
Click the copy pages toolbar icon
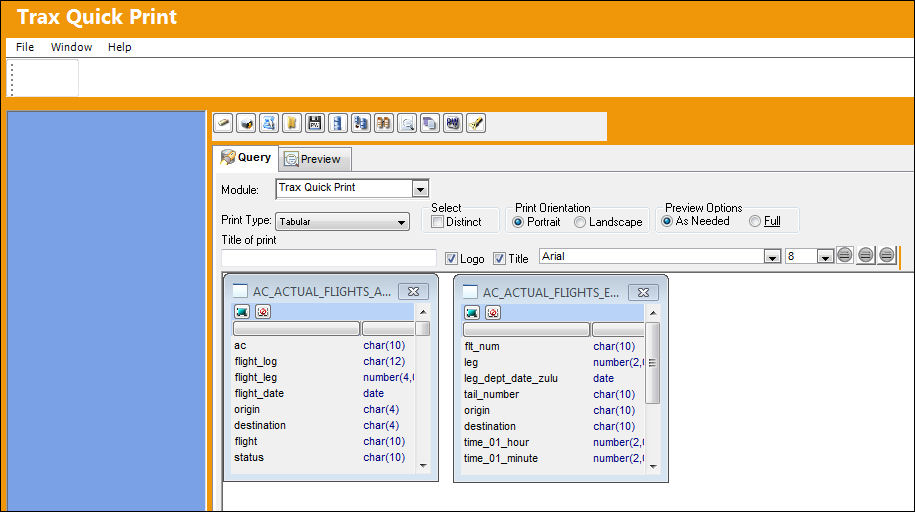(430, 124)
